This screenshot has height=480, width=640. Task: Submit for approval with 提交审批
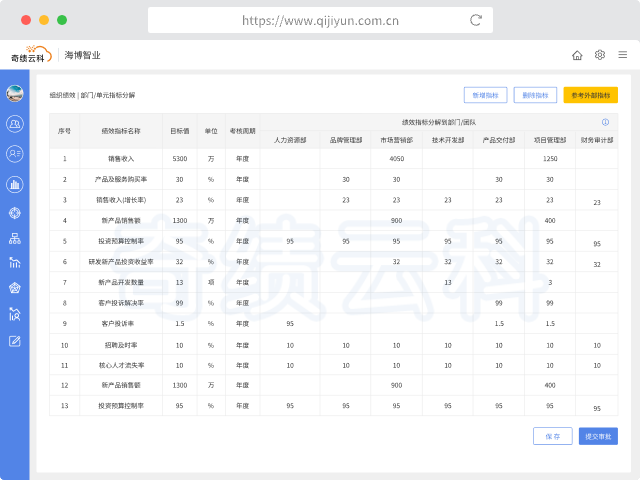[x=598, y=436]
